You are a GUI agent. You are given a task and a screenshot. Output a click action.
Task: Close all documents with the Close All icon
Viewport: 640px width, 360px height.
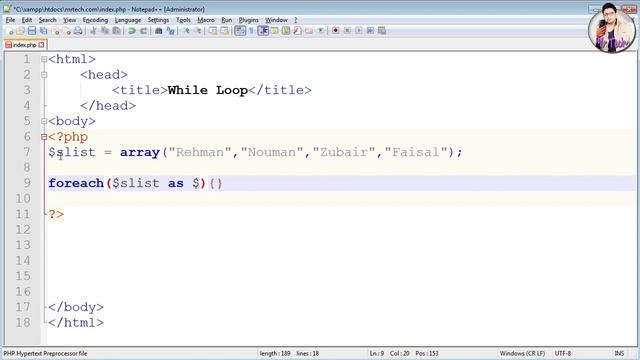click(67, 31)
